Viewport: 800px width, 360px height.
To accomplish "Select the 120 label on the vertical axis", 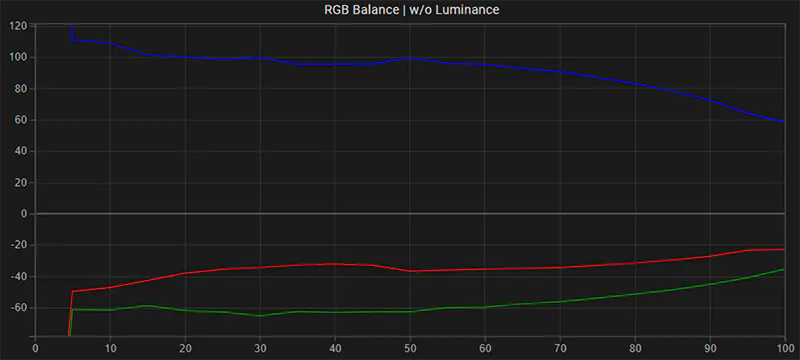I will (17, 26).
